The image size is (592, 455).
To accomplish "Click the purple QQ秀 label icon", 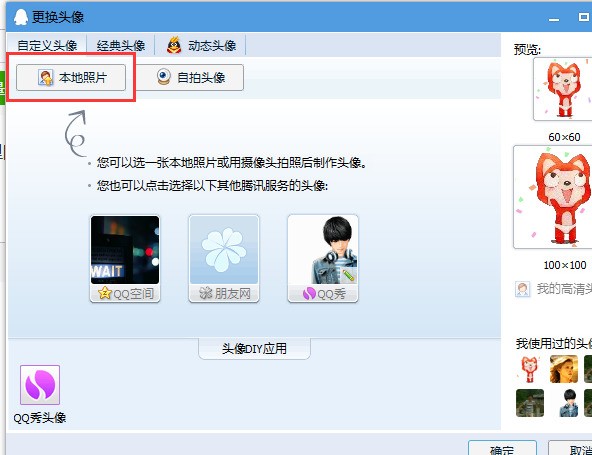I will 309,293.
